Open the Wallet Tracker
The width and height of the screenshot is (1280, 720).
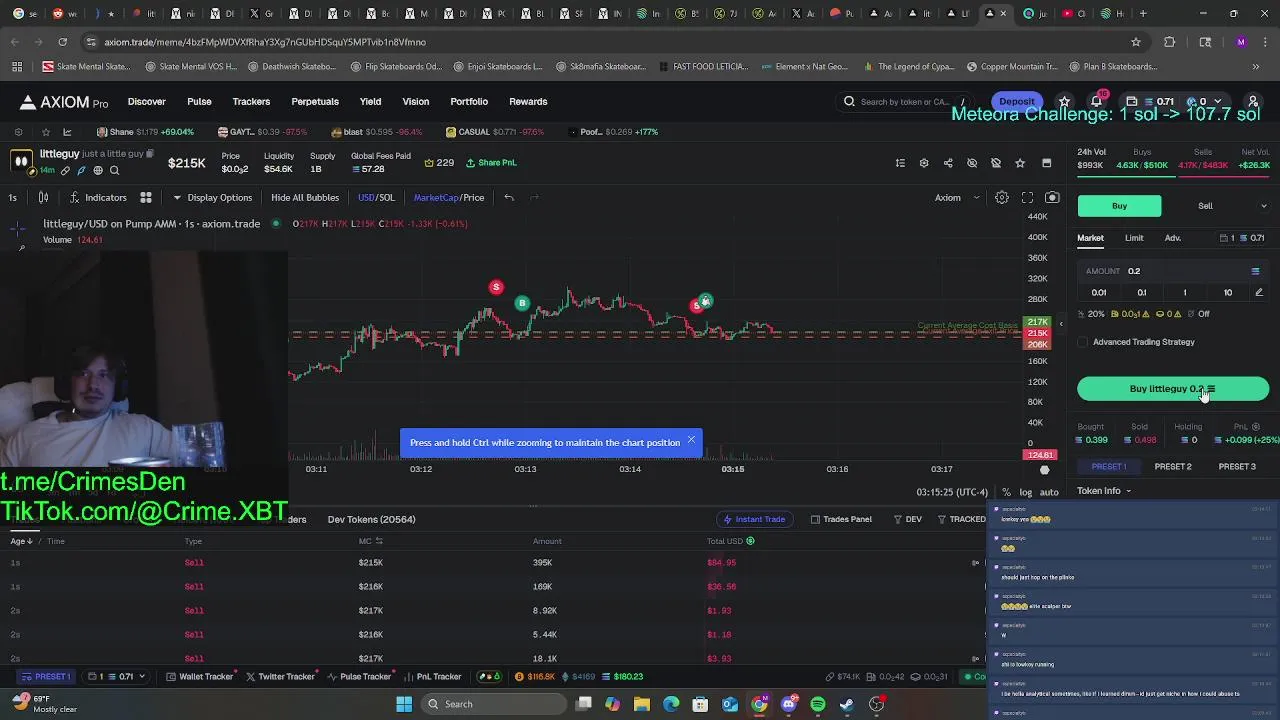point(199,677)
